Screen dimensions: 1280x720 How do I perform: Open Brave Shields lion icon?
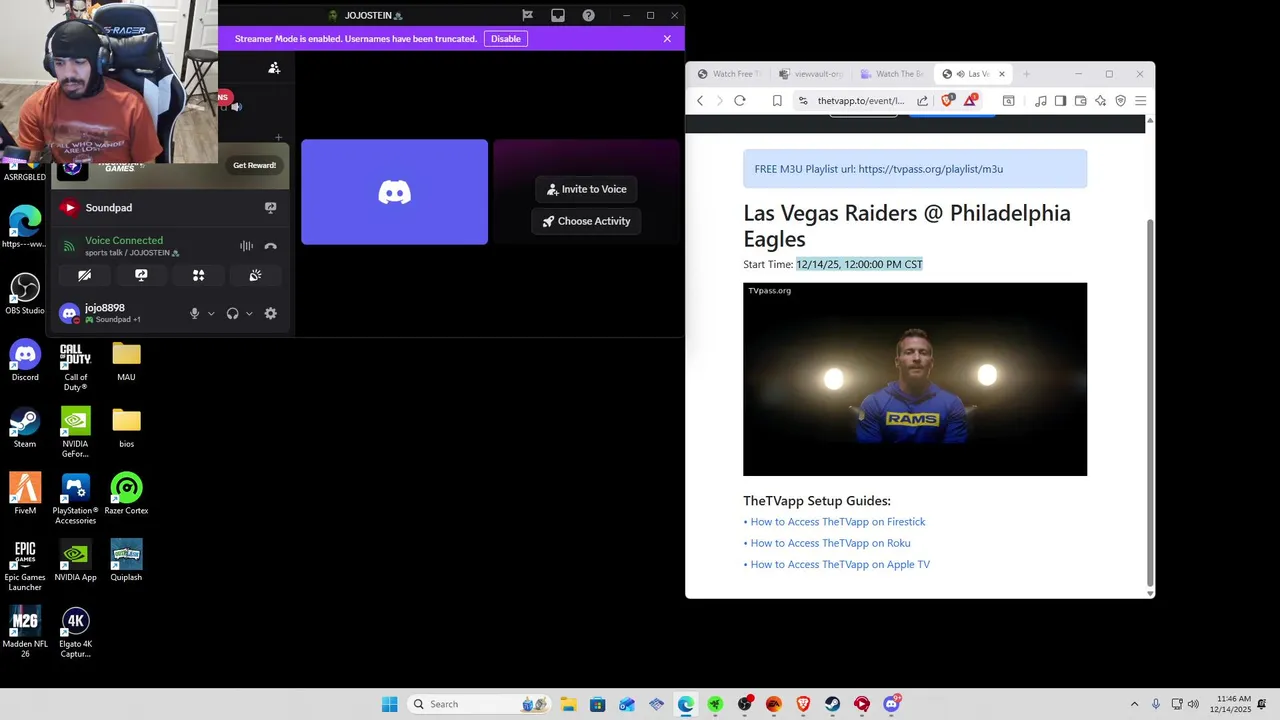click(x=947, y=101)
